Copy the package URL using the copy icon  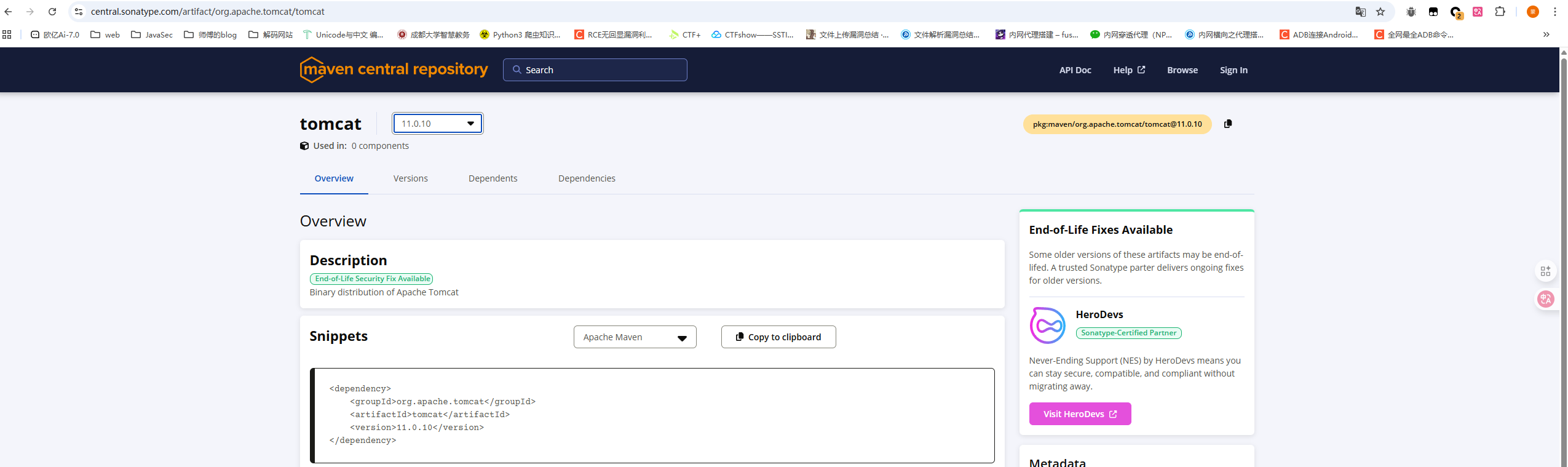(1227, 124)
